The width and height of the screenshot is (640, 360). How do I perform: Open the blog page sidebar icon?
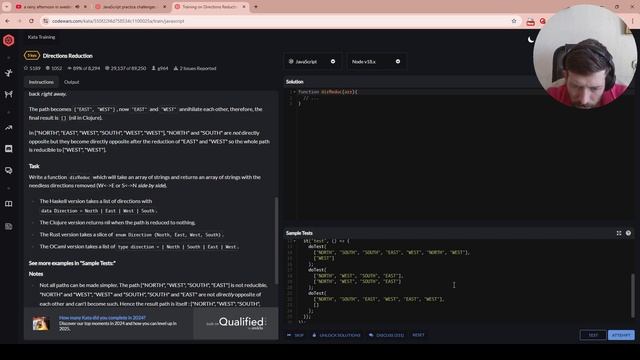(x=9, y=226)
